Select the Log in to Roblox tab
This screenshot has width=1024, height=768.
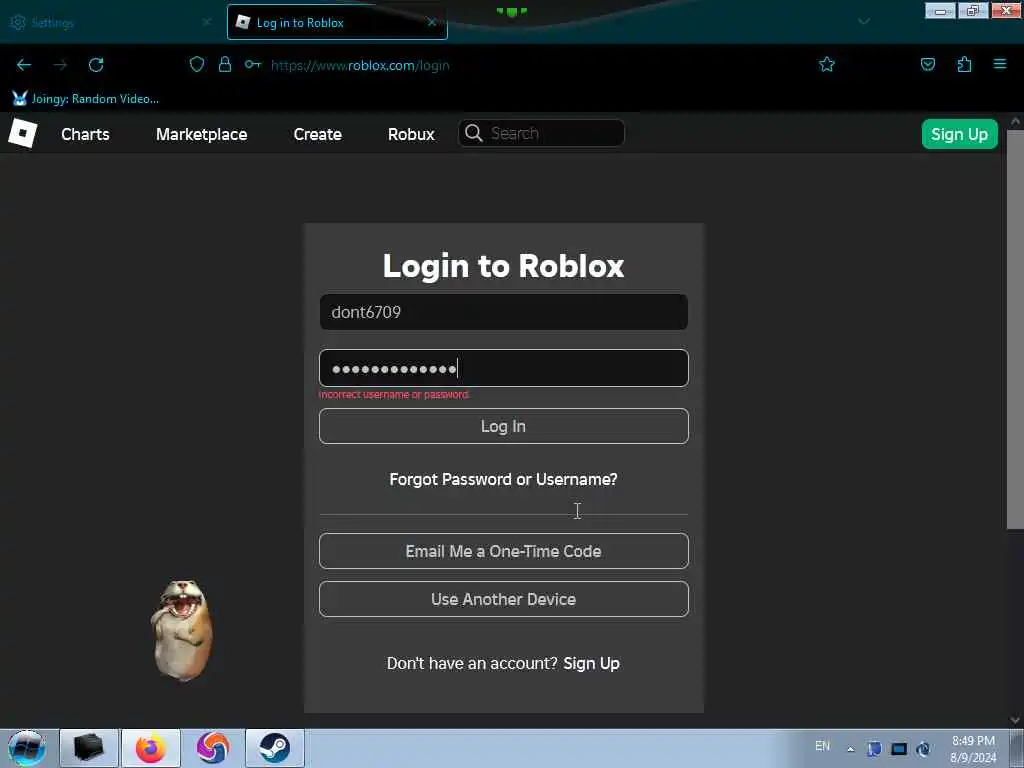pos(337,22)
